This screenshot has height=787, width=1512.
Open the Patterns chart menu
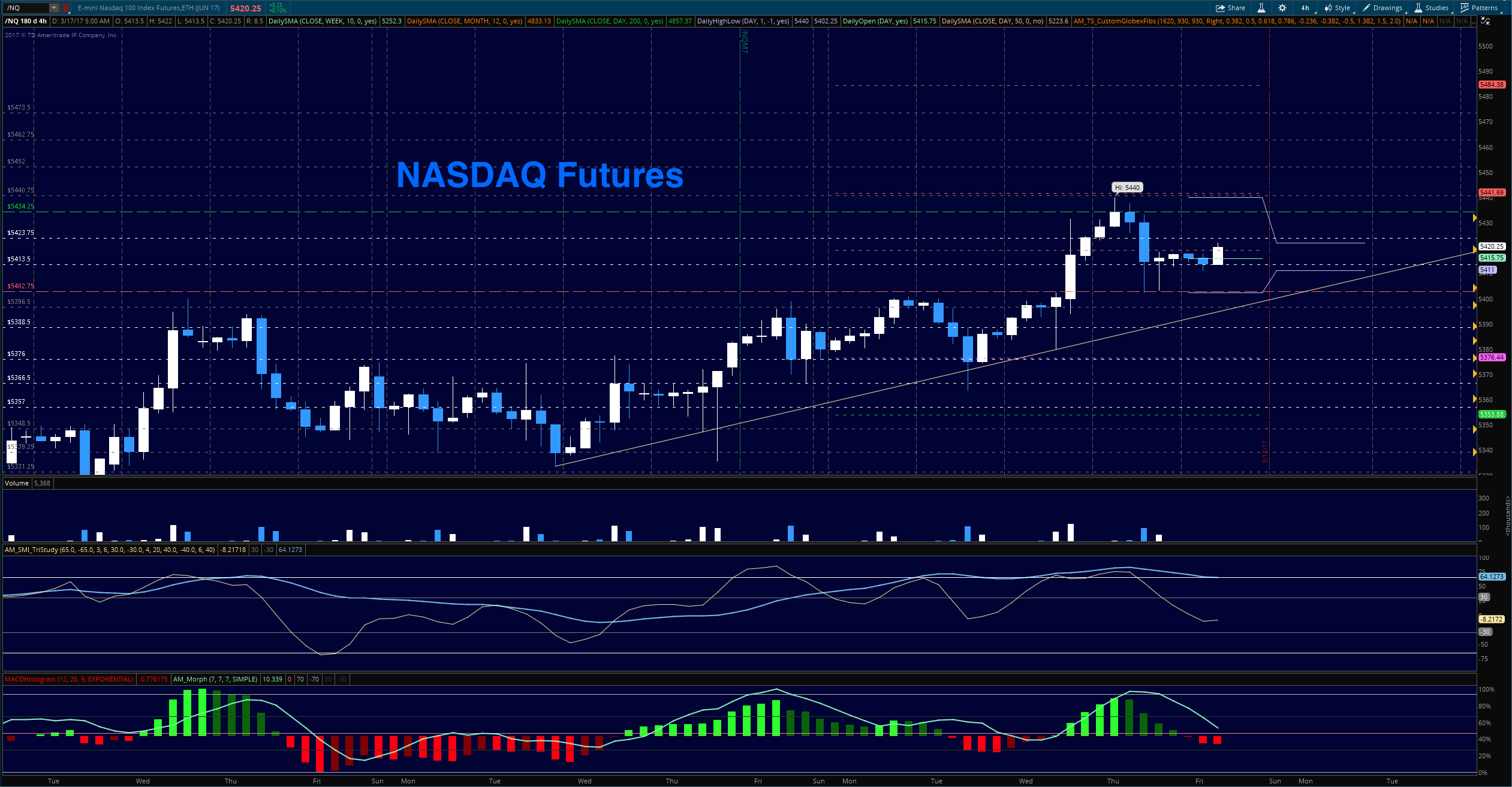coord(1480,8)
